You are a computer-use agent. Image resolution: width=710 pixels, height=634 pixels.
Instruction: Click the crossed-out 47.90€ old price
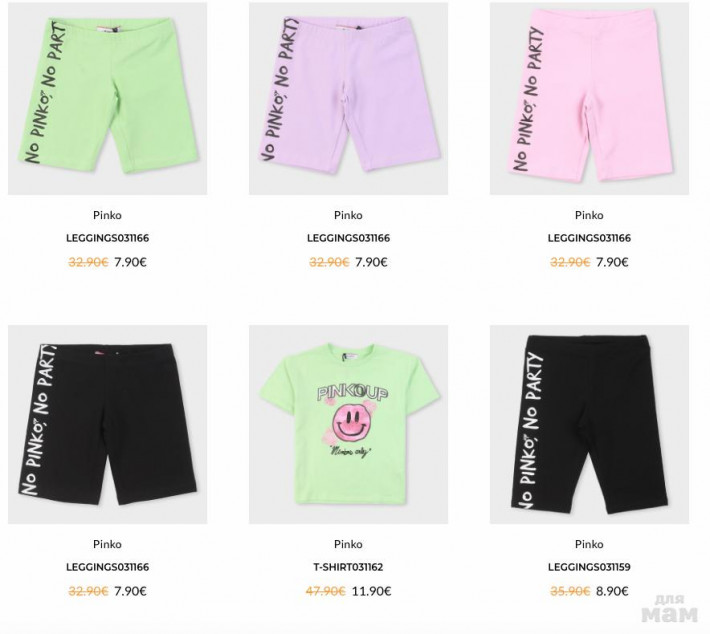326,591
